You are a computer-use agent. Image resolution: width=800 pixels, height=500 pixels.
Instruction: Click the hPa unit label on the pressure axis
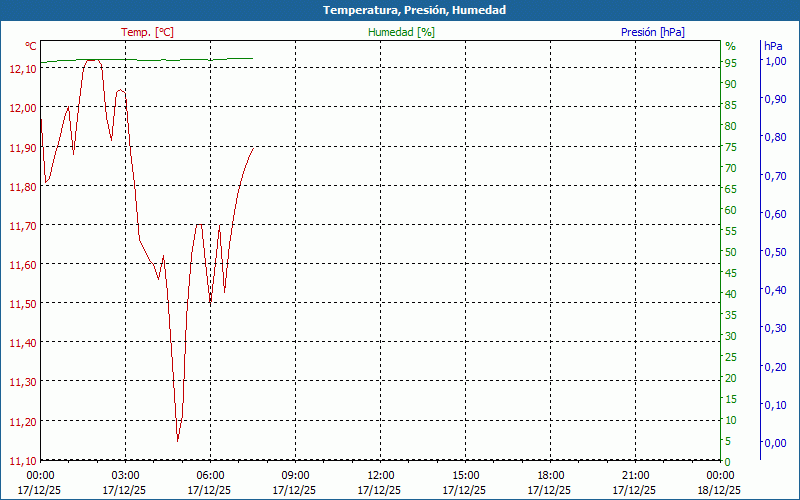point(773,46)
